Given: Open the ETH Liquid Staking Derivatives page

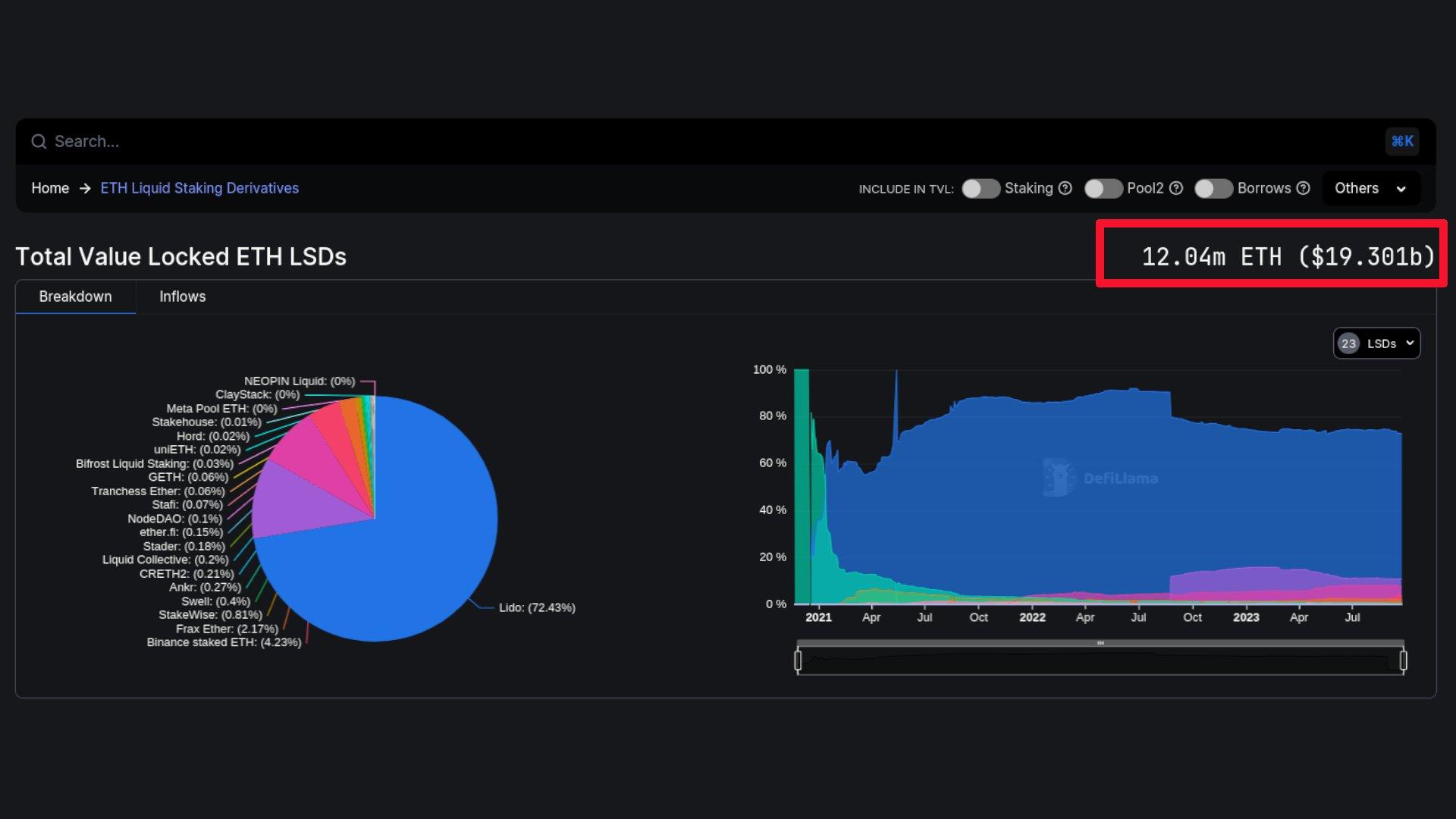Looking at the screenshot, I should (x=199, y=188).
